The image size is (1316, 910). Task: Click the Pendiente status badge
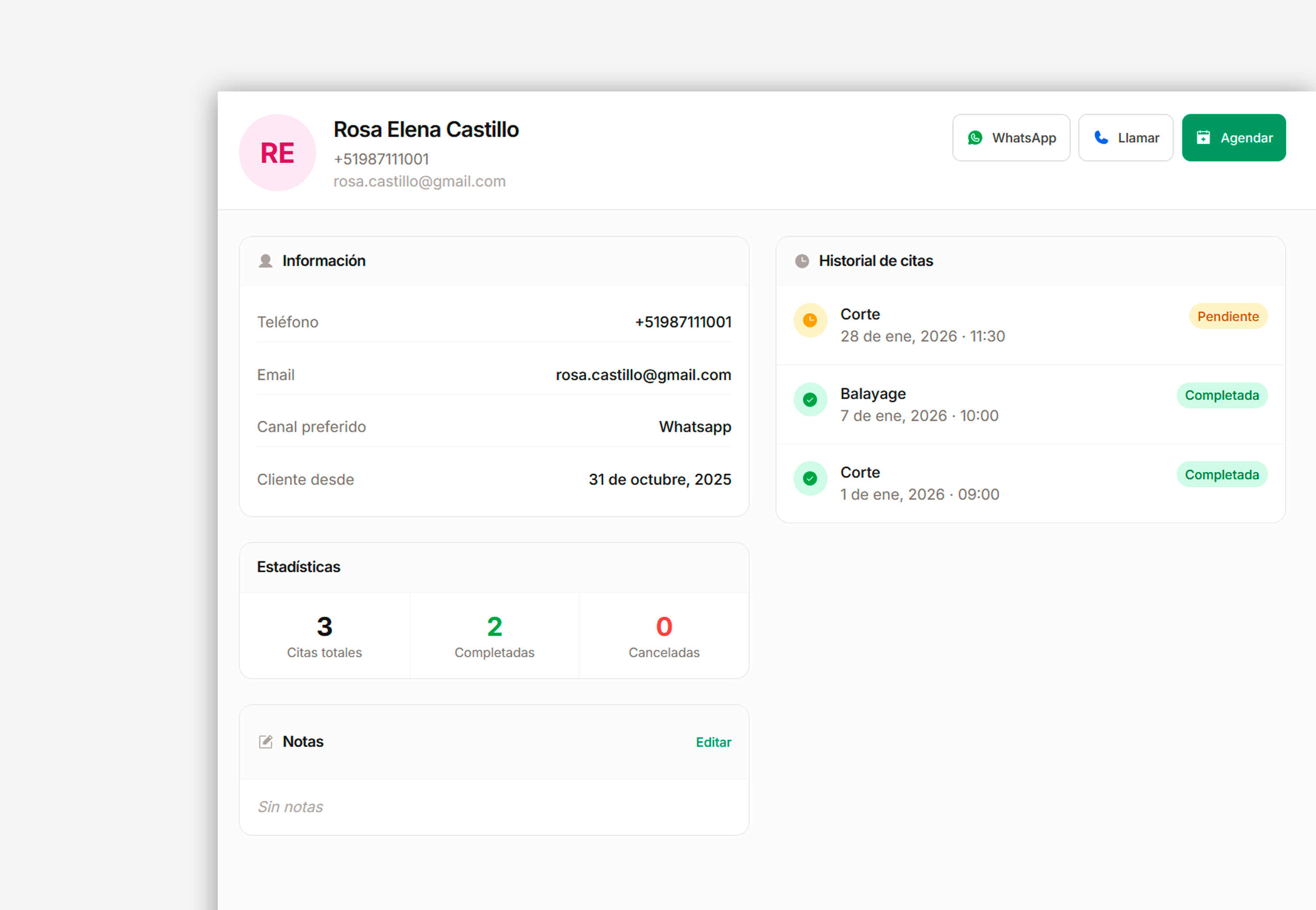click(1228, 316)
